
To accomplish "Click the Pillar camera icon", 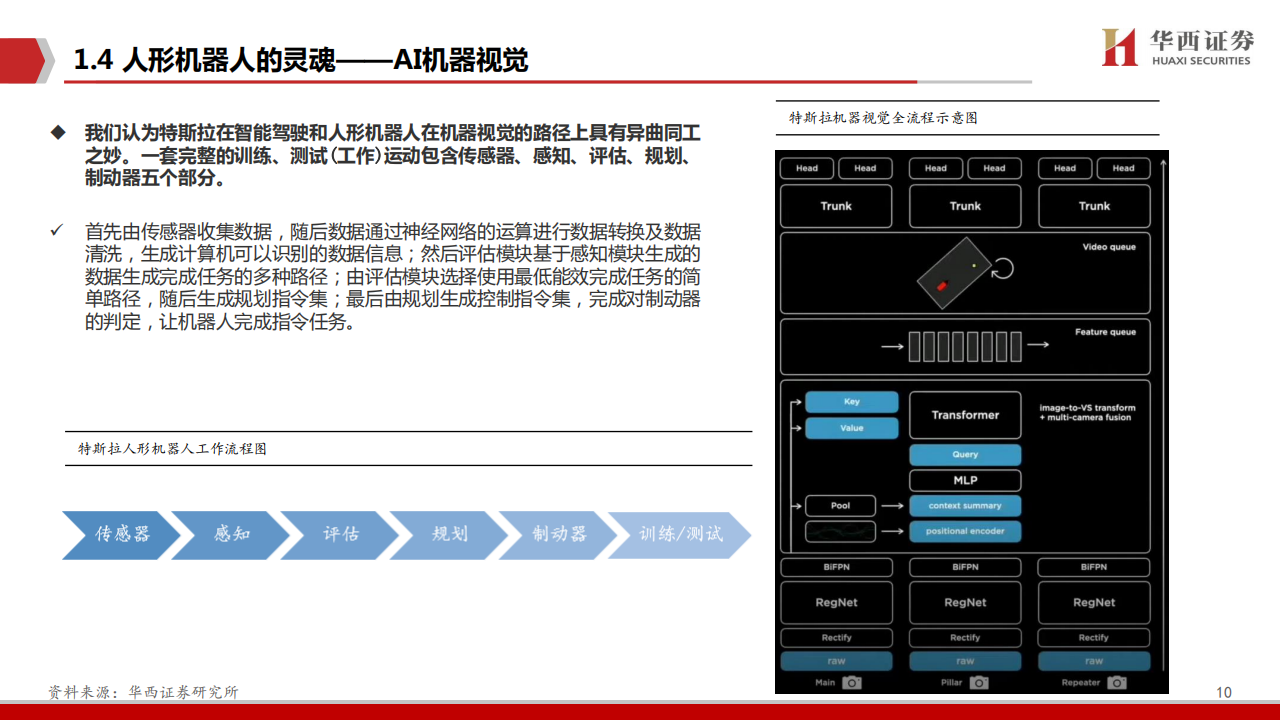I will (x=979, y=682).
